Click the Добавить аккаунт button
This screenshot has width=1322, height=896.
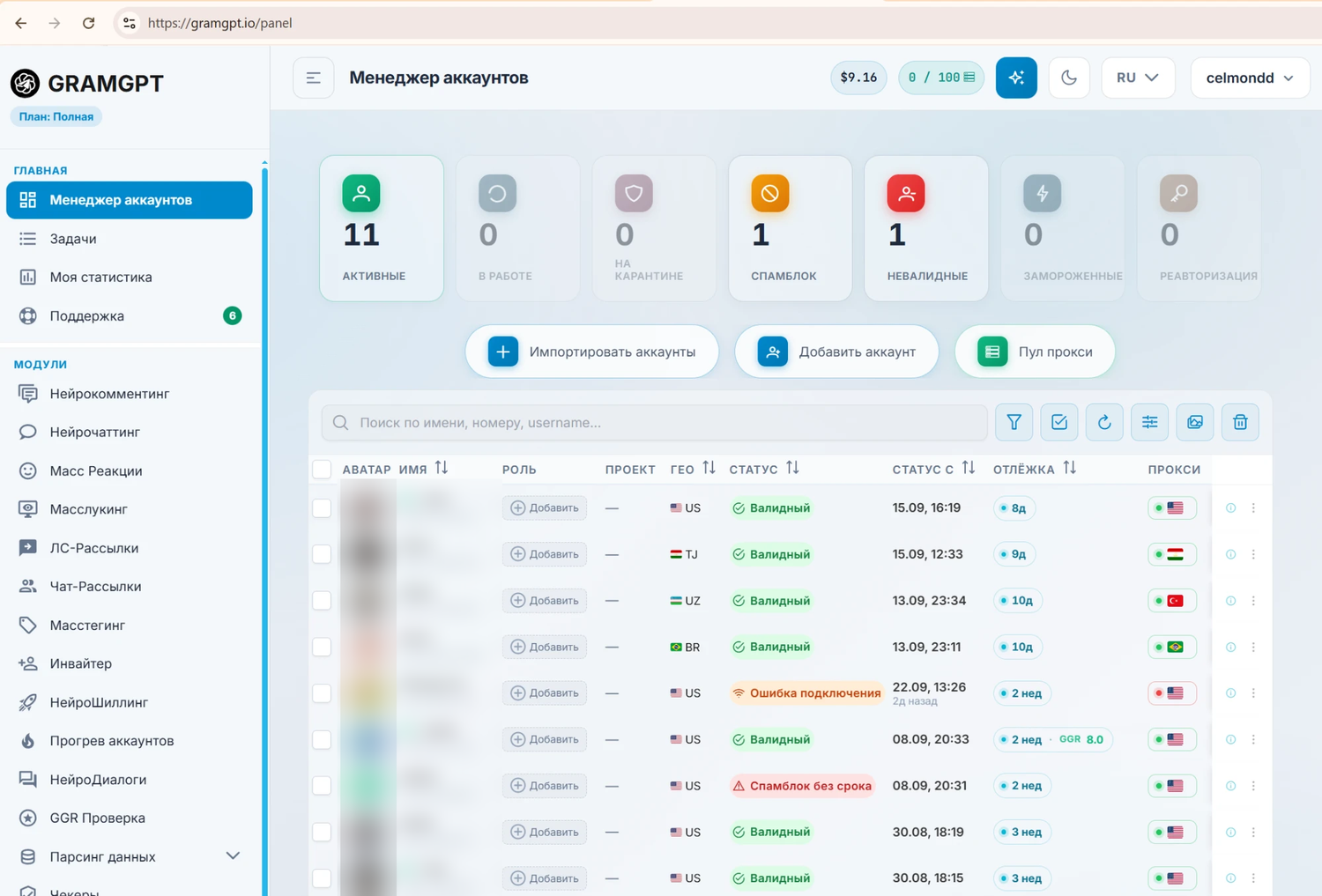point(836,352)
